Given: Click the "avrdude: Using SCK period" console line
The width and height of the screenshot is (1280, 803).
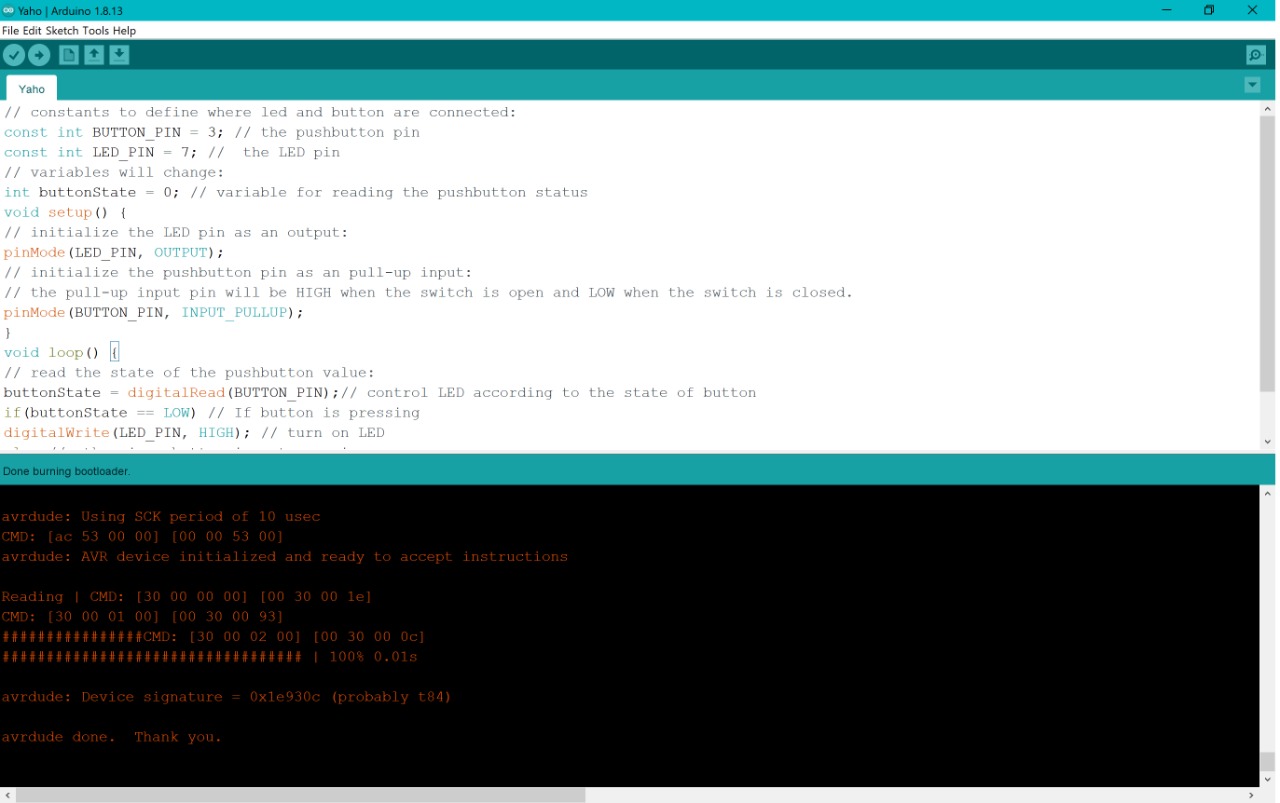Looking at the screenshot, I should [161, 516].
